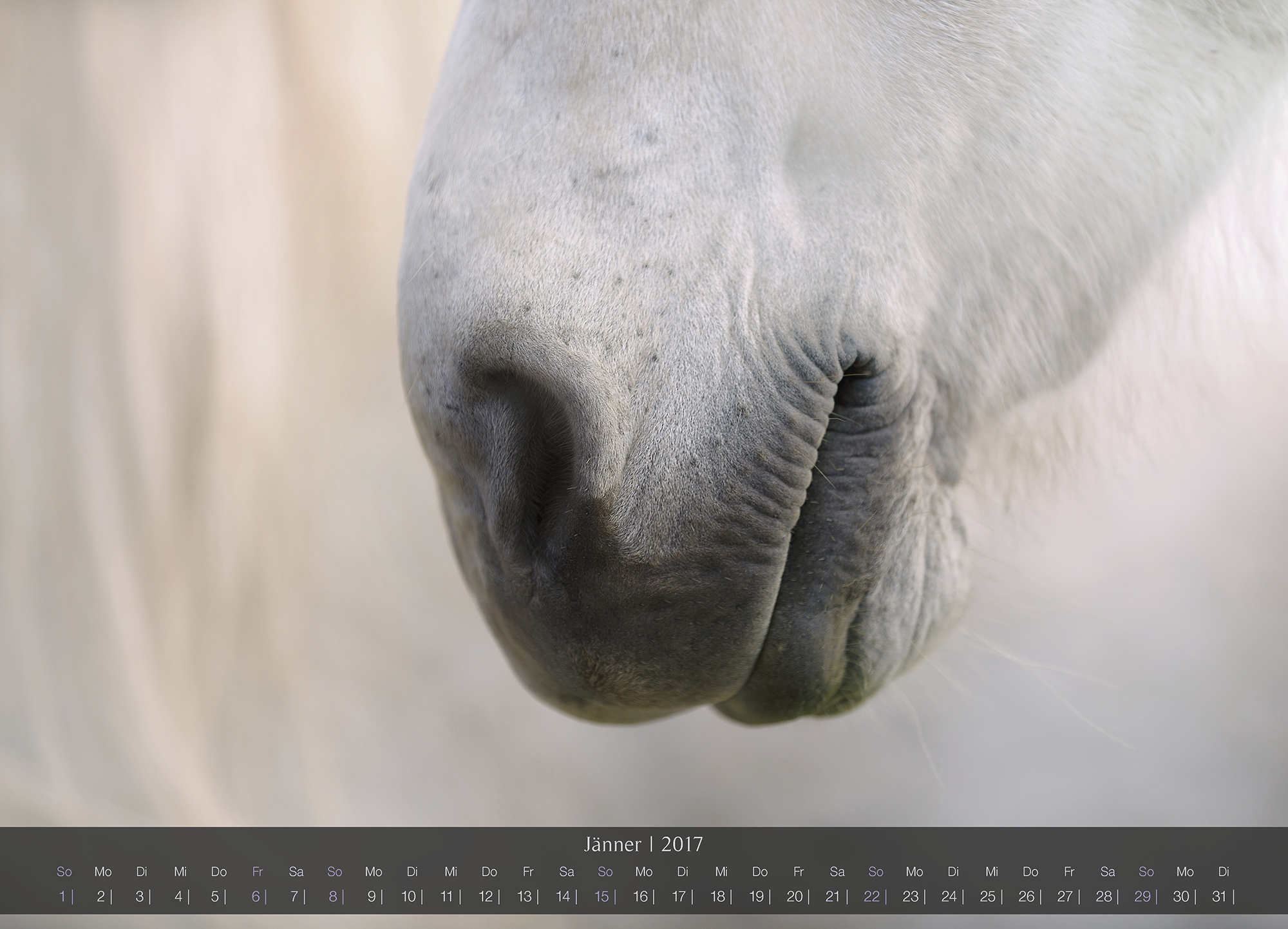Image resolution: width=1288 pixels, height=929 pixels.
Task: Click the 'Fr' label above date 6
Action: coord(258,872)
